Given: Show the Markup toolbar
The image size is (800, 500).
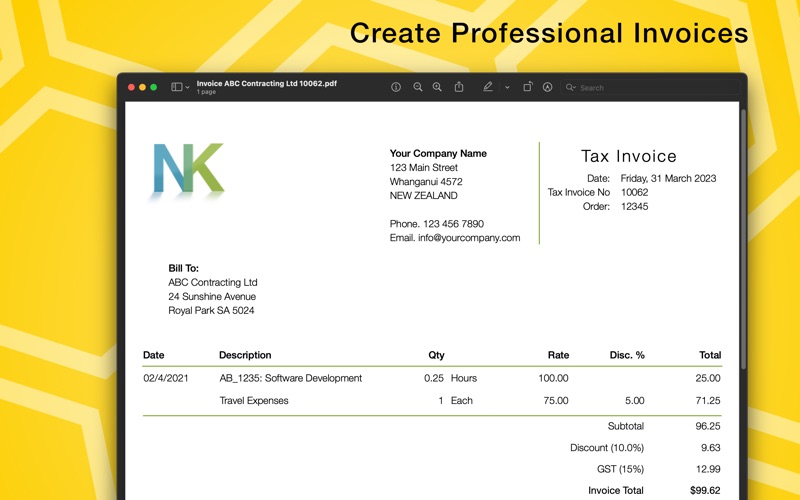Looking at the screenshot, I should [547, 87].
